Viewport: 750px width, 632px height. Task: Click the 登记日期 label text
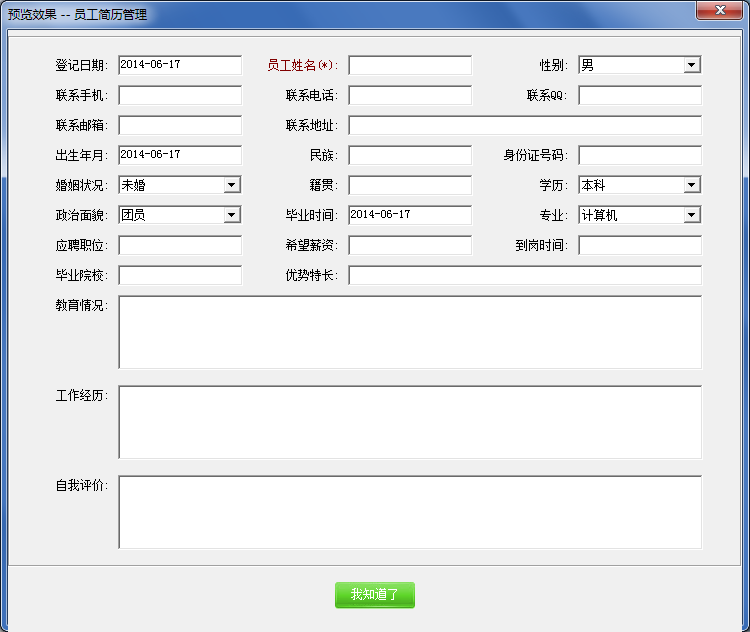click(x=82, y=65)
